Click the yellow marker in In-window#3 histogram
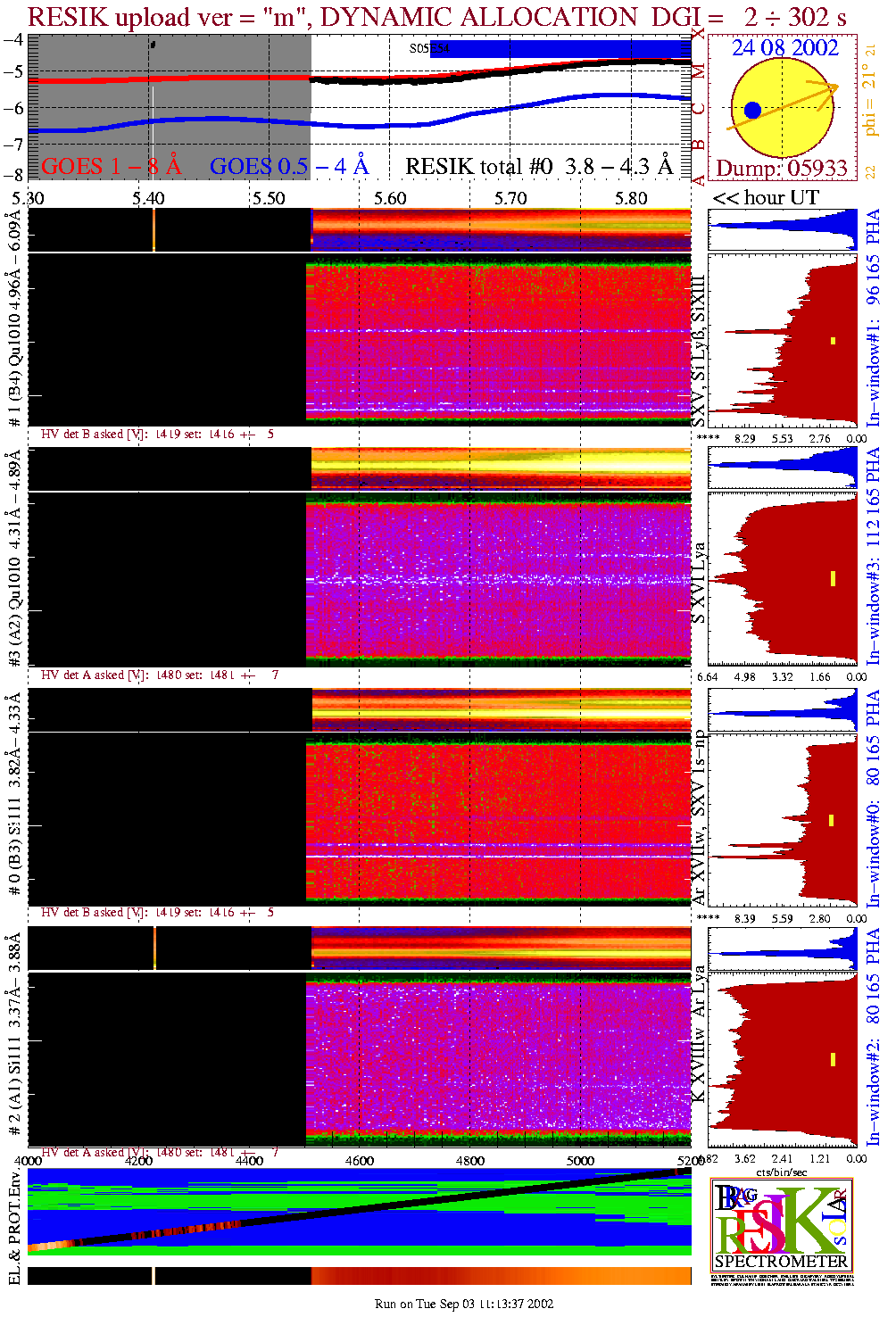896x1317 pixels. point(833,578)
